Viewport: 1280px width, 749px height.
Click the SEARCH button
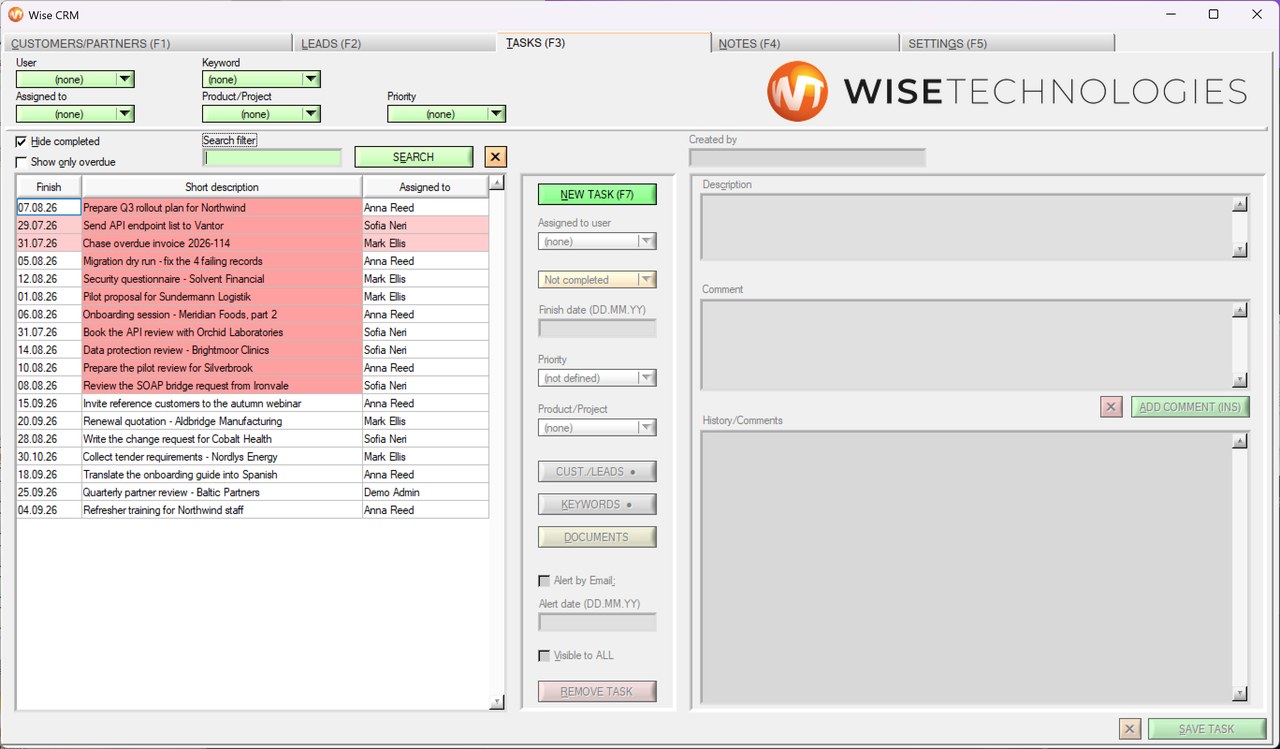pyautogui.click(x=414, y=157)
